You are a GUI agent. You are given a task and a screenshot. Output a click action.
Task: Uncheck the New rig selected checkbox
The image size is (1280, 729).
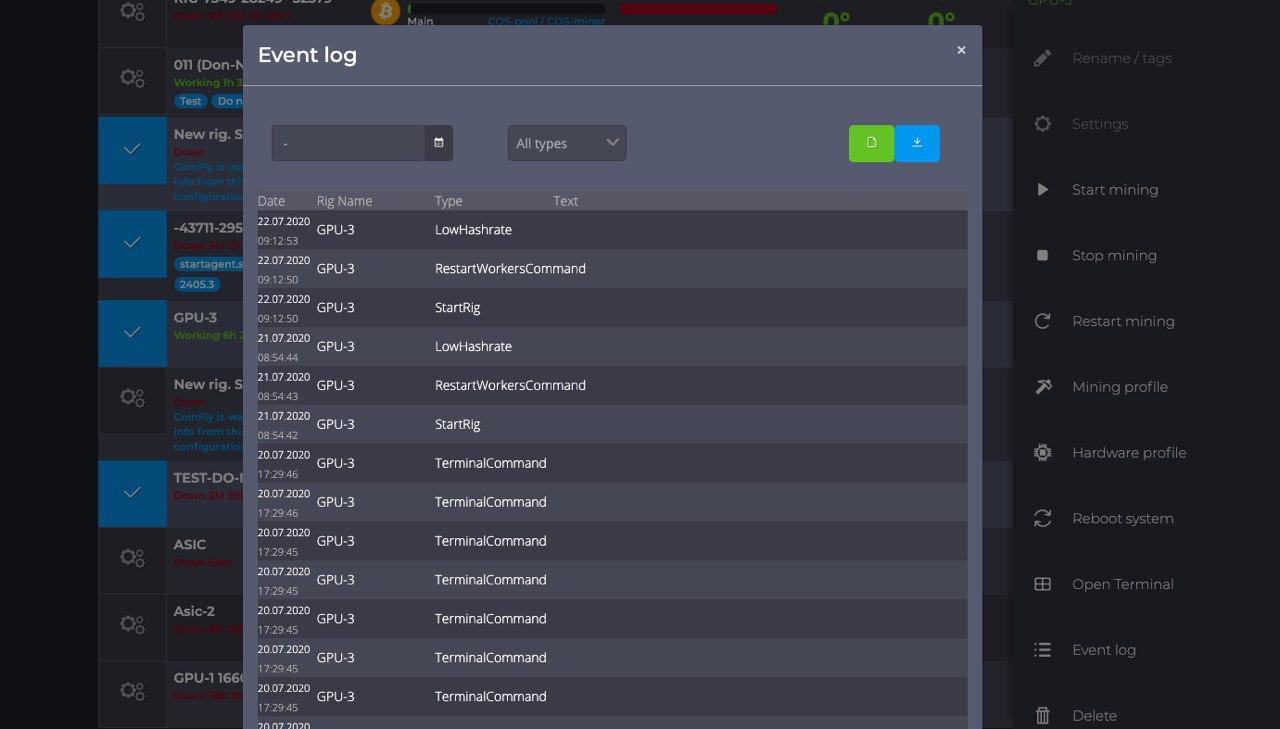132,149
